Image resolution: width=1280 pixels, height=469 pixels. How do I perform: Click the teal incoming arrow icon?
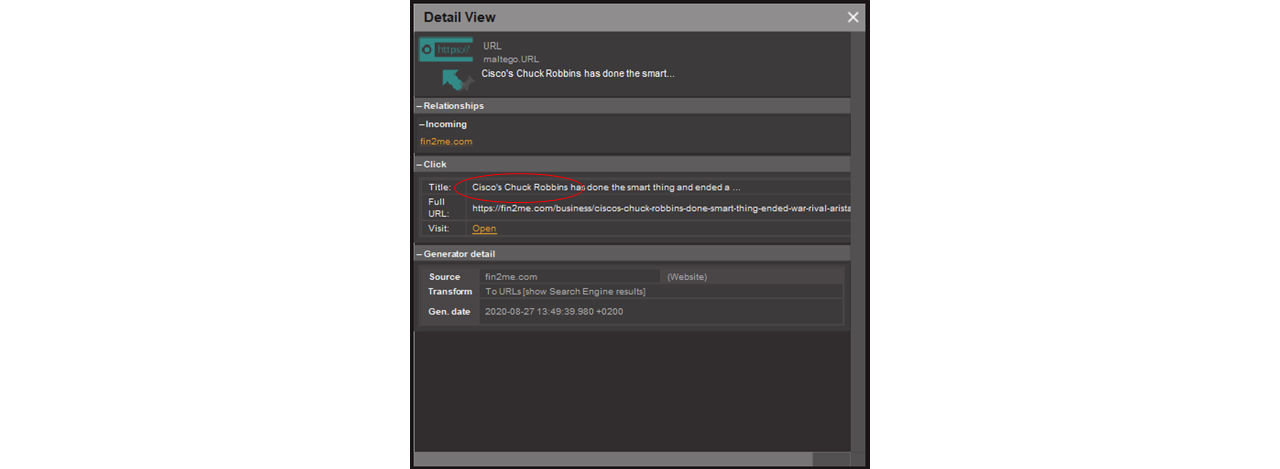[457, 79]
